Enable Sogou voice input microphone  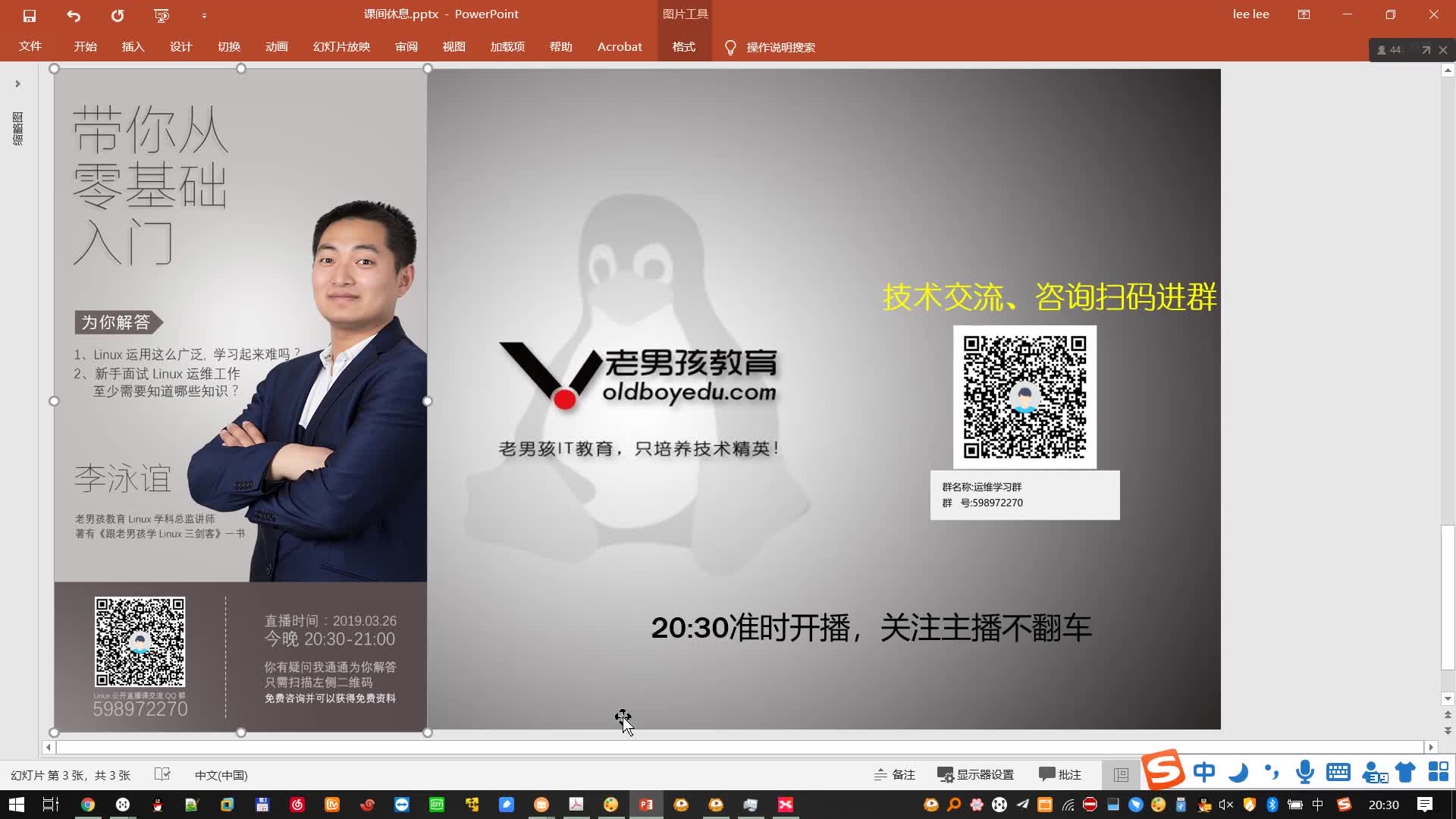click(1305, 772)
